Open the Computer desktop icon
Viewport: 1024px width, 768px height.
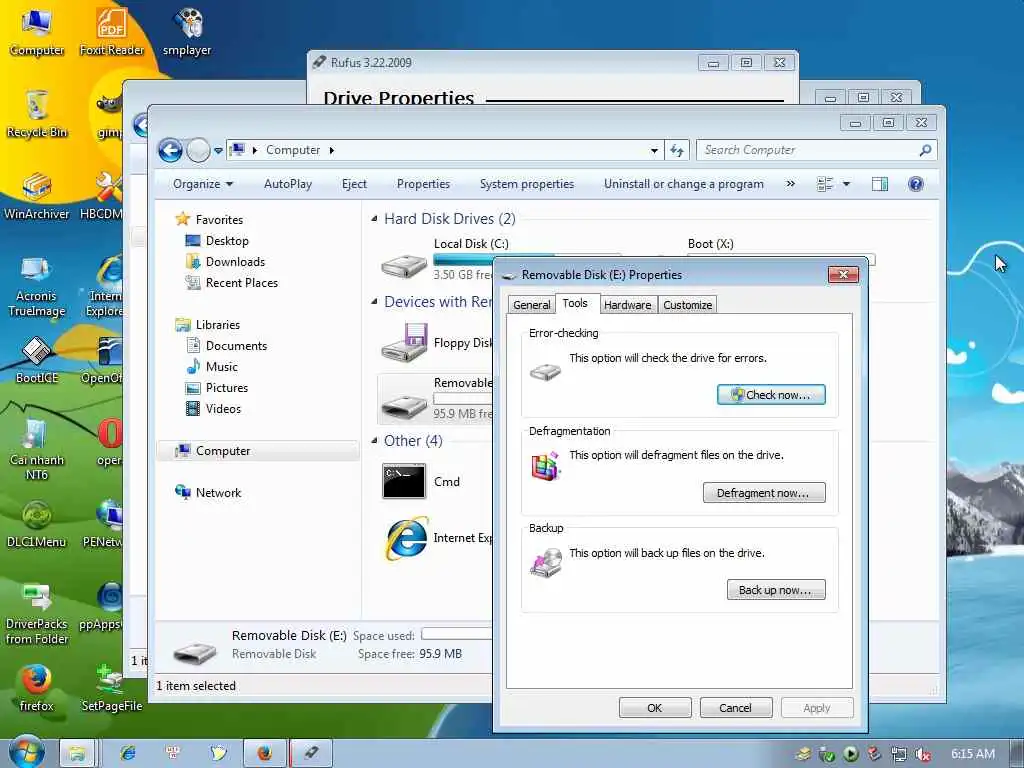(x=37, y=29)
